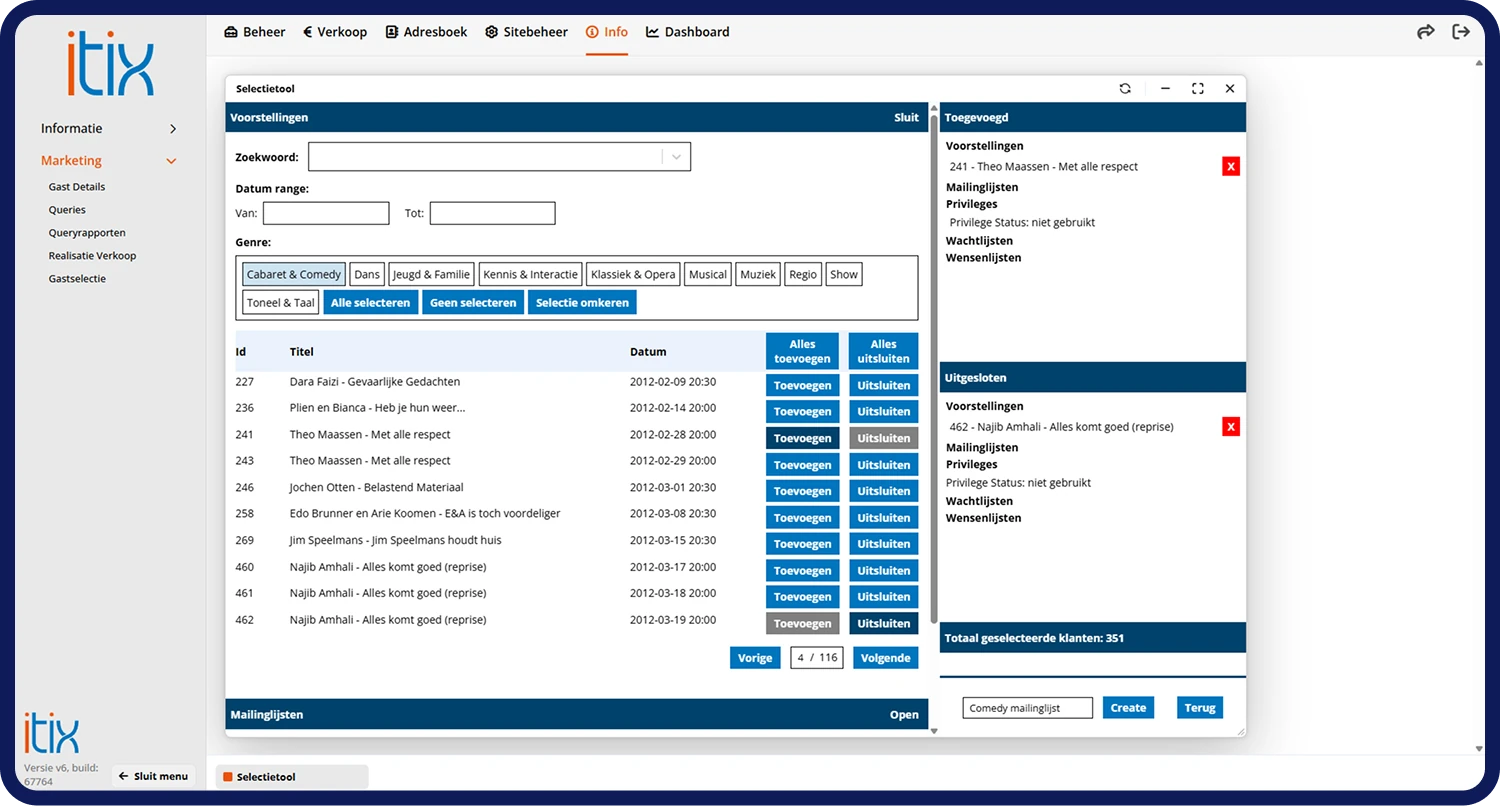The height and width of the screenshot is (806, 1500).
Task: Click the page number field 4 / 116
Action: pos(817,658)
